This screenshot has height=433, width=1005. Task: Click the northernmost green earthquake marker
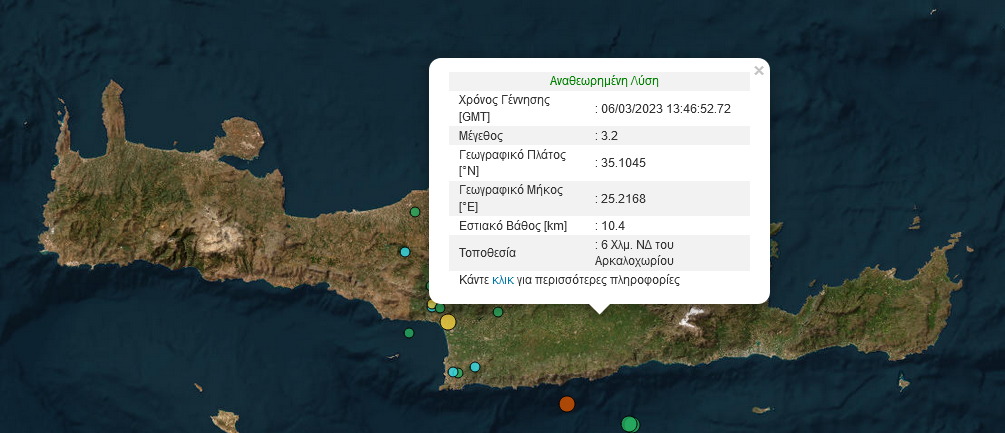tap(415, 212)
